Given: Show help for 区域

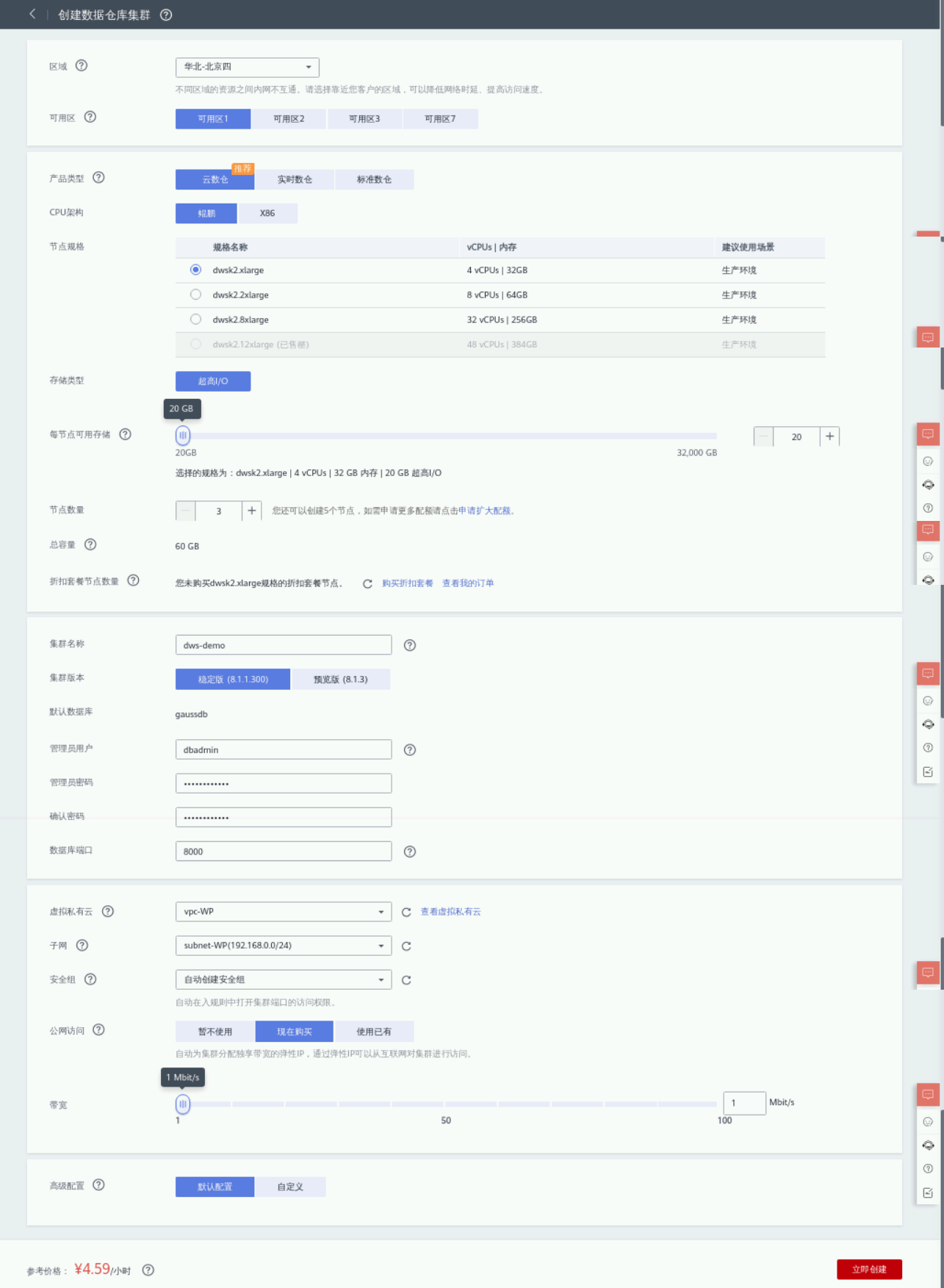Looking at the screenshot, I should [x=82, y=65].
